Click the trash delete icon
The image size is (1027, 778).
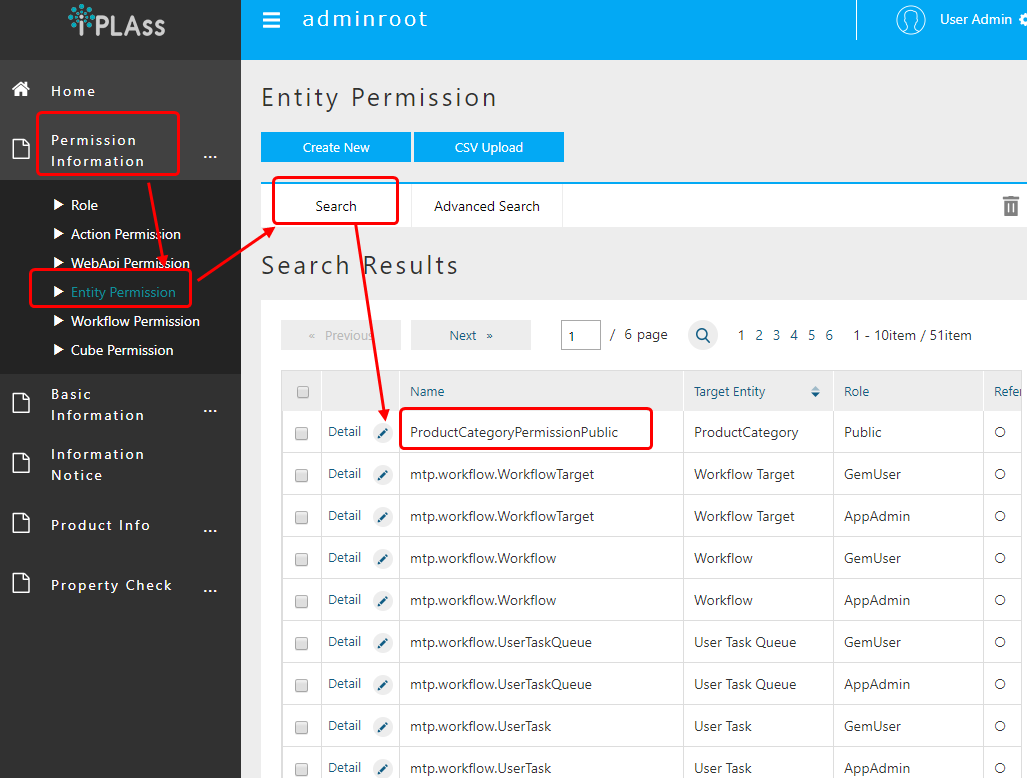pos(1011,206)
